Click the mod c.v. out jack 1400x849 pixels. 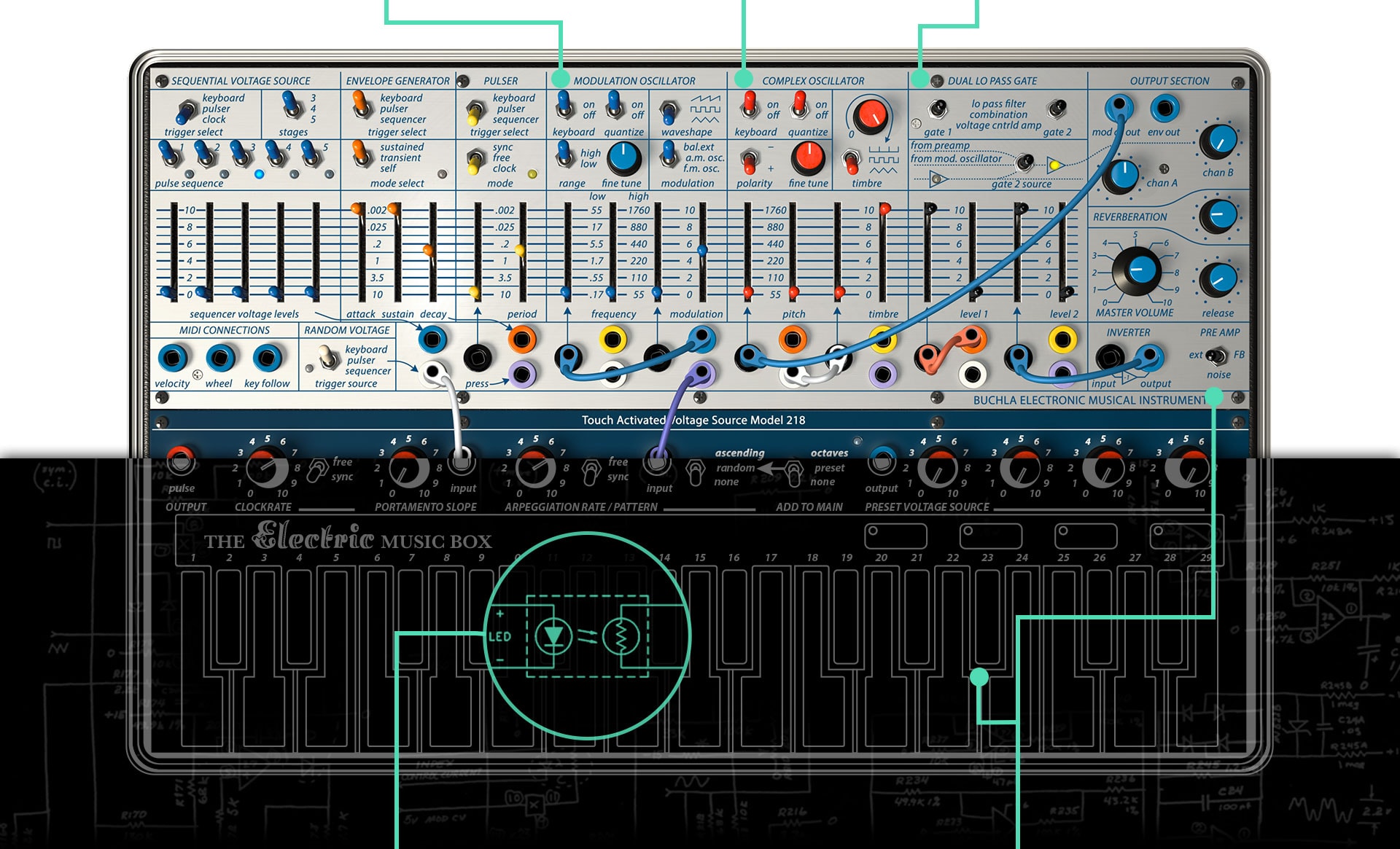(1118, 109)
